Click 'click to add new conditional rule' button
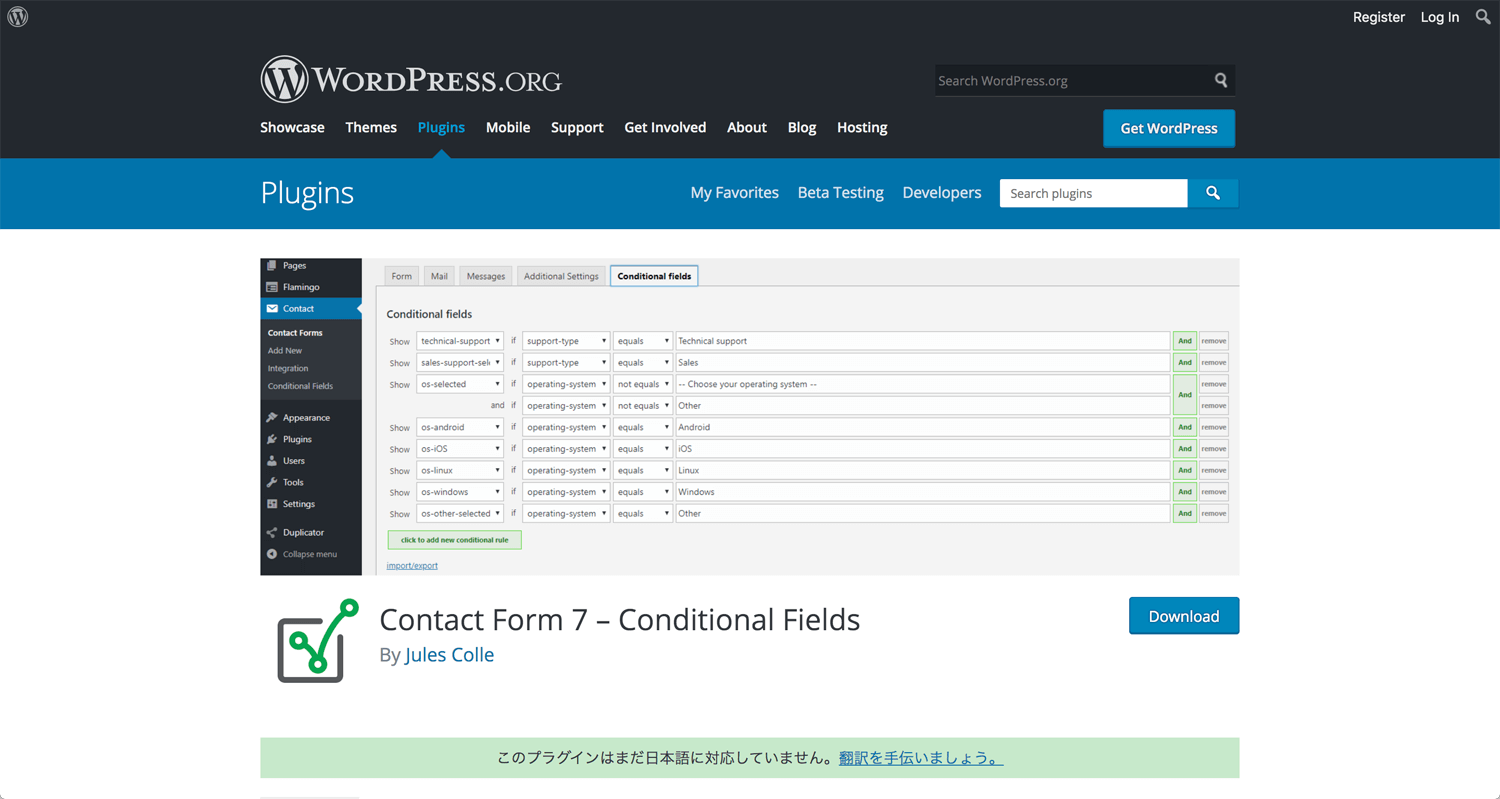This screenshot has width=1500, height=799. (455, 540)
